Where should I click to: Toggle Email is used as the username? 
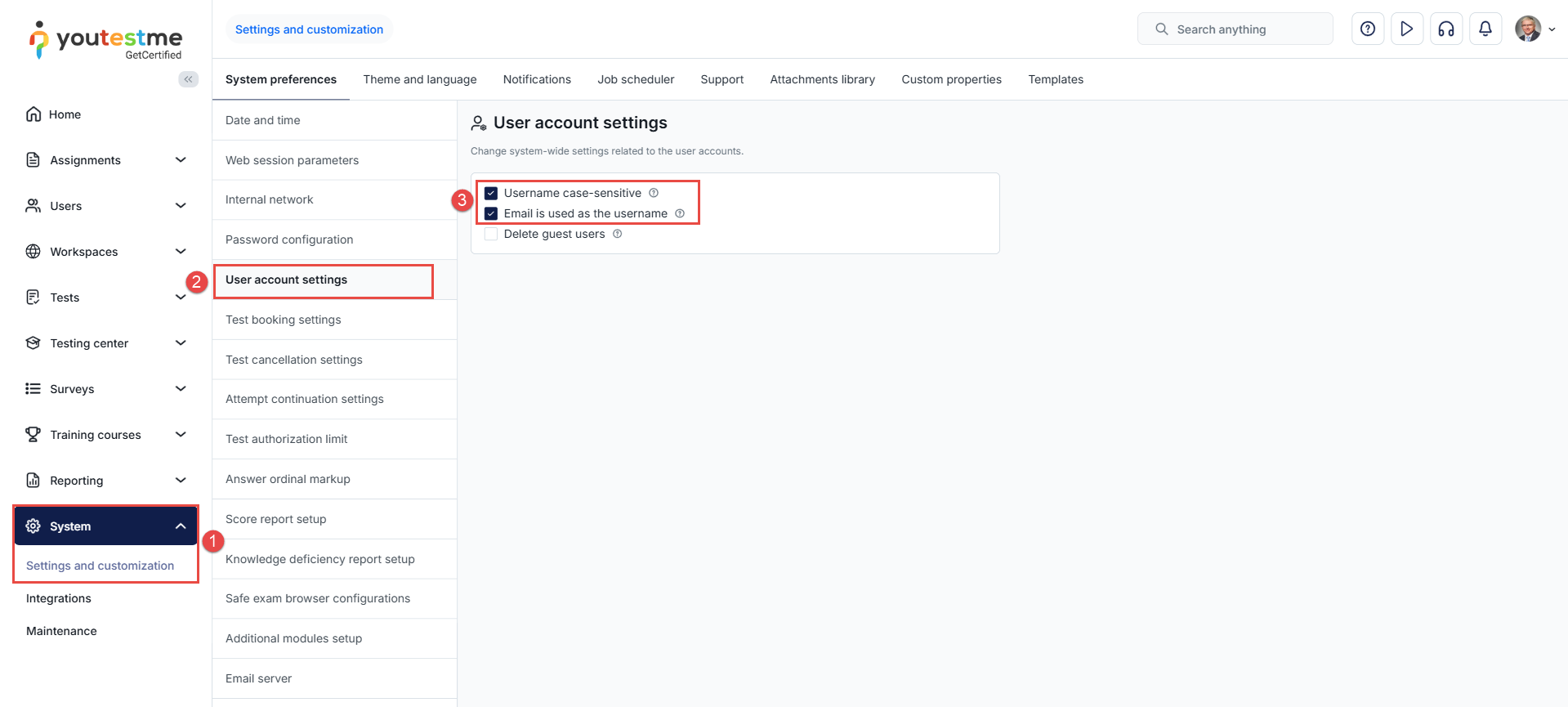(x=491, y=213)
